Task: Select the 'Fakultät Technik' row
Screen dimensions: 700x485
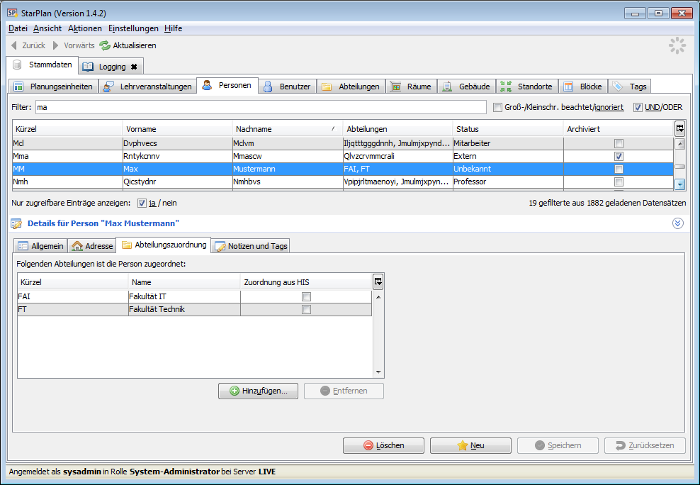Action: [194, 309]
